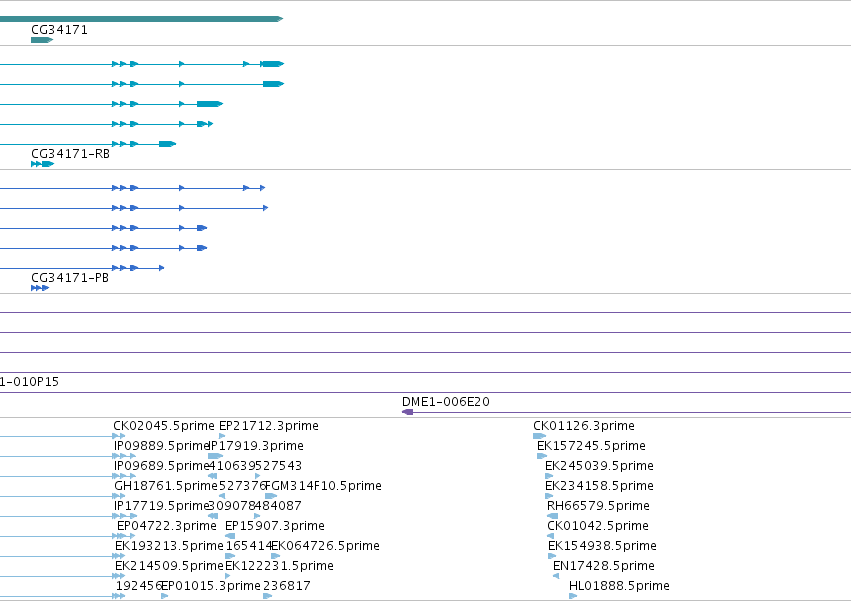Click the 309078 feature label
This screenshot has height=601, width=851.
[231, 506]
